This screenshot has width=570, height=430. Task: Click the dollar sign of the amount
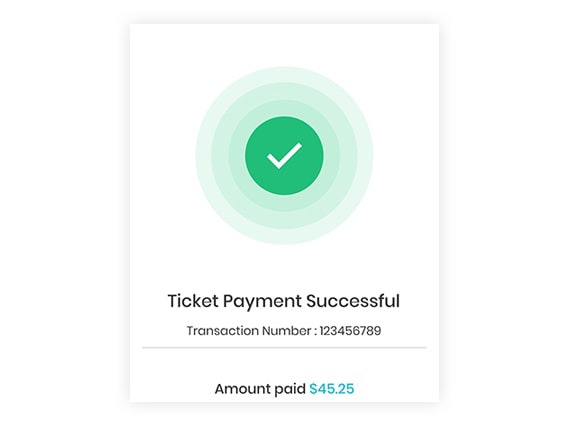click(313, 389)
